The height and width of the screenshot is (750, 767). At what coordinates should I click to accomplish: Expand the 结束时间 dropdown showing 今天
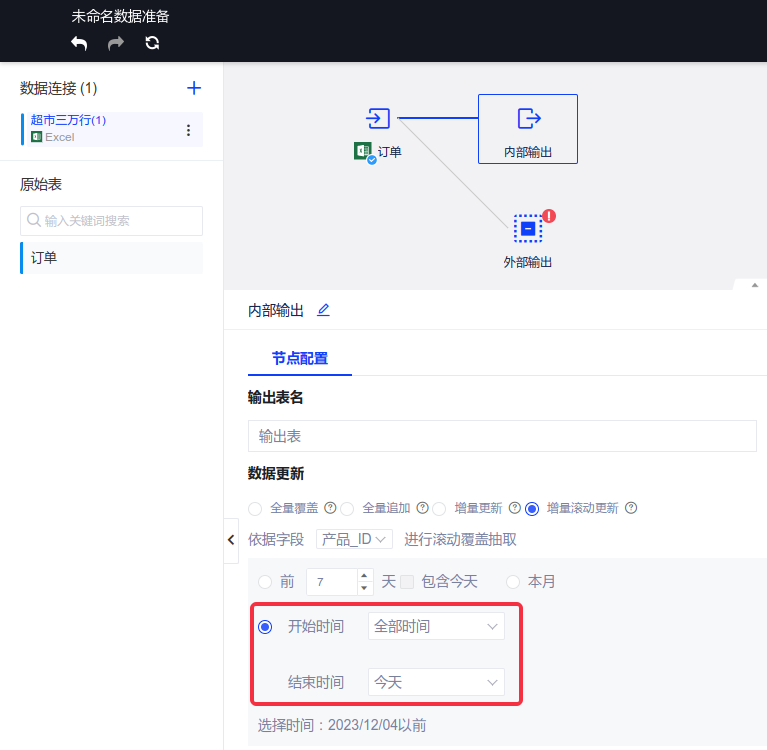click(436, 682)
